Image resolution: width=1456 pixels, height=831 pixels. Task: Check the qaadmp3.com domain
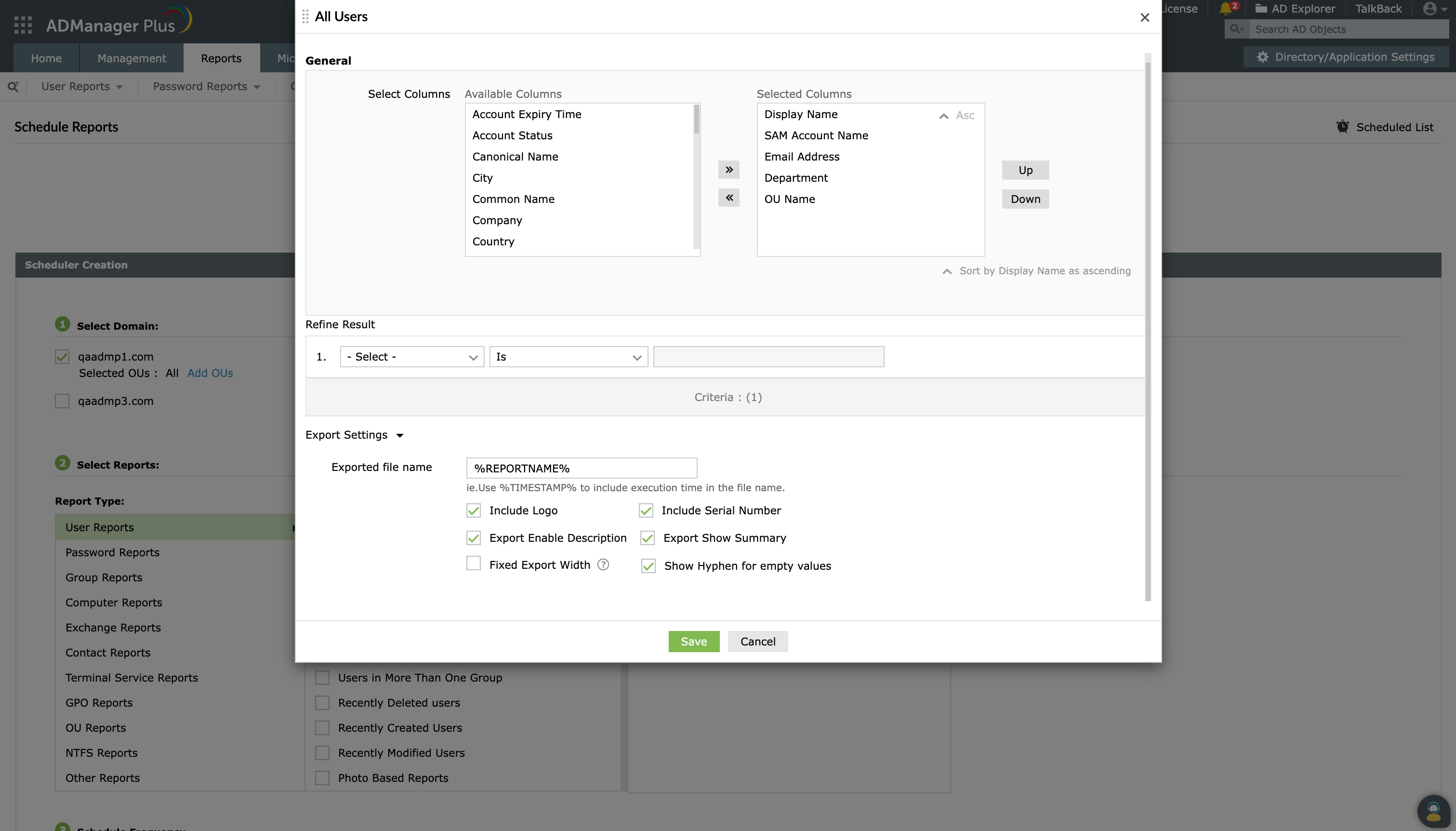point(62,401)
